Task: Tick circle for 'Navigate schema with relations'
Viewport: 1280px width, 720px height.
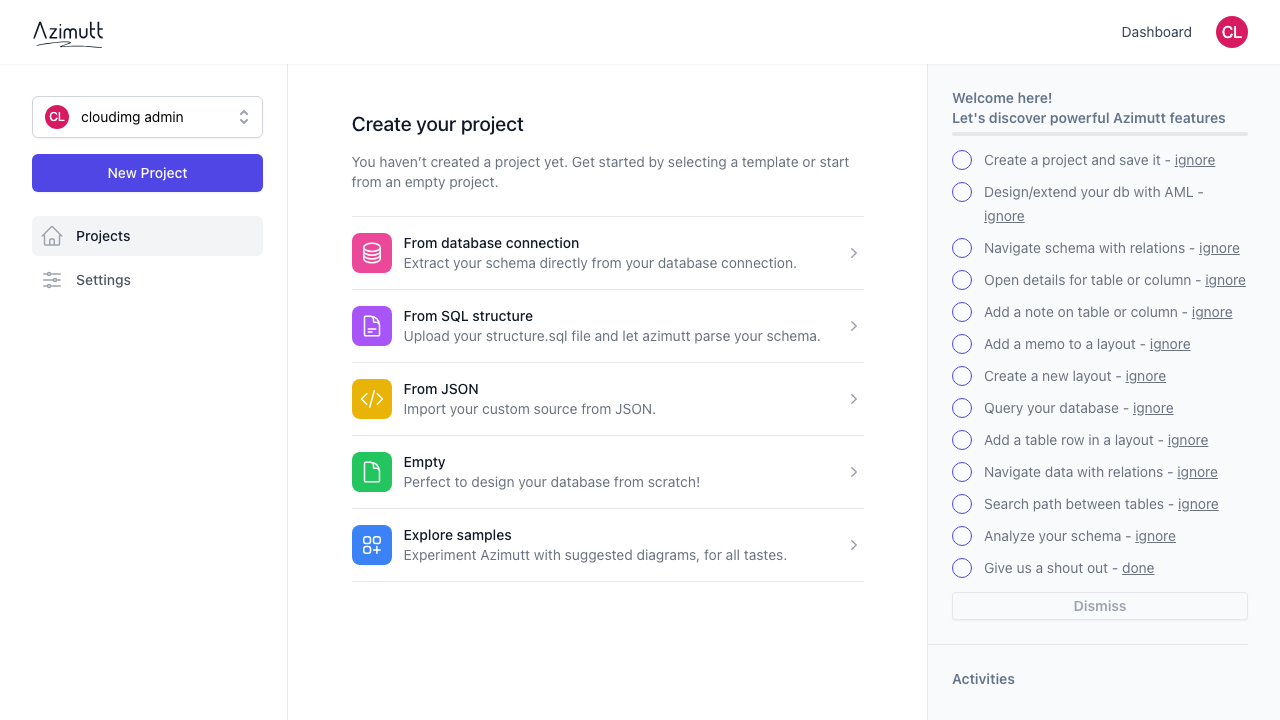Action: coord(962,248)
